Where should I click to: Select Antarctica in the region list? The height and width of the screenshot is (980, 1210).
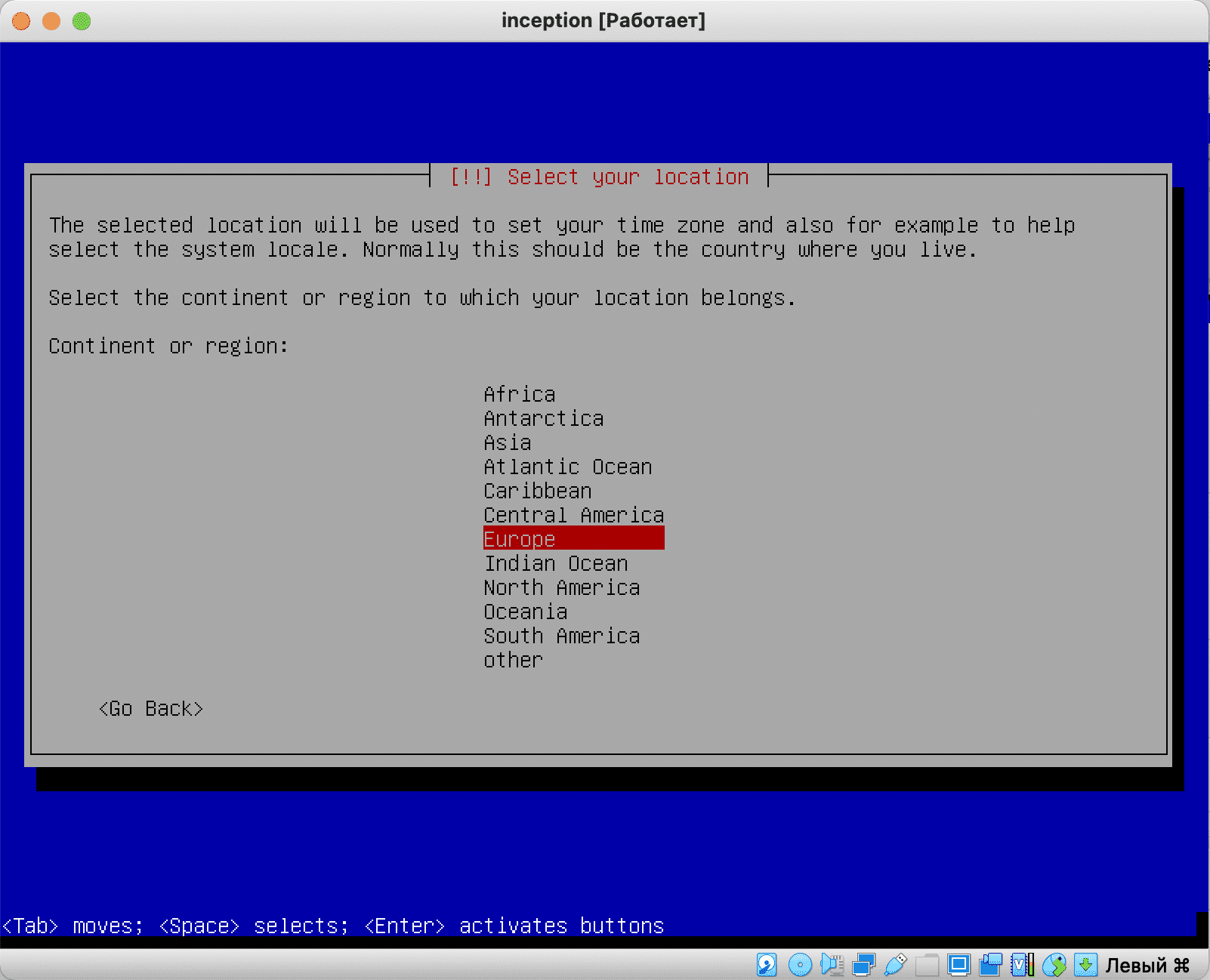(543, 418)
